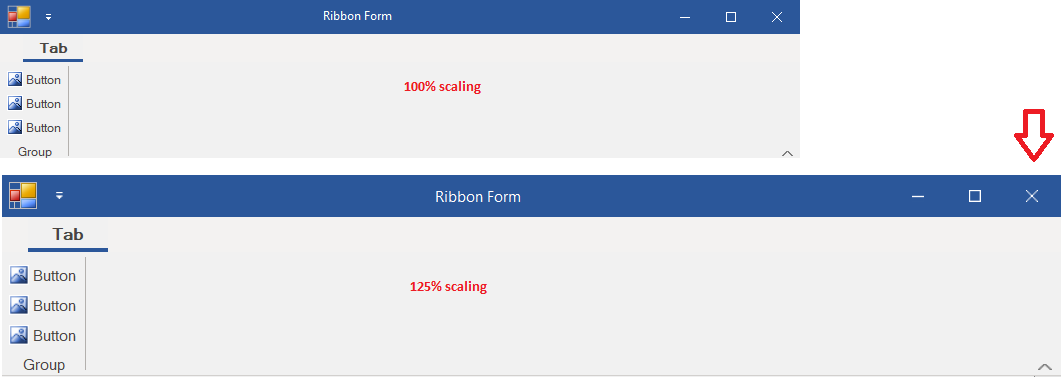The width and height of the screenshot is (1062, 377).
Task: Minimize the 100% scaling Ribbon Form
Action: (x=685, y=17)
